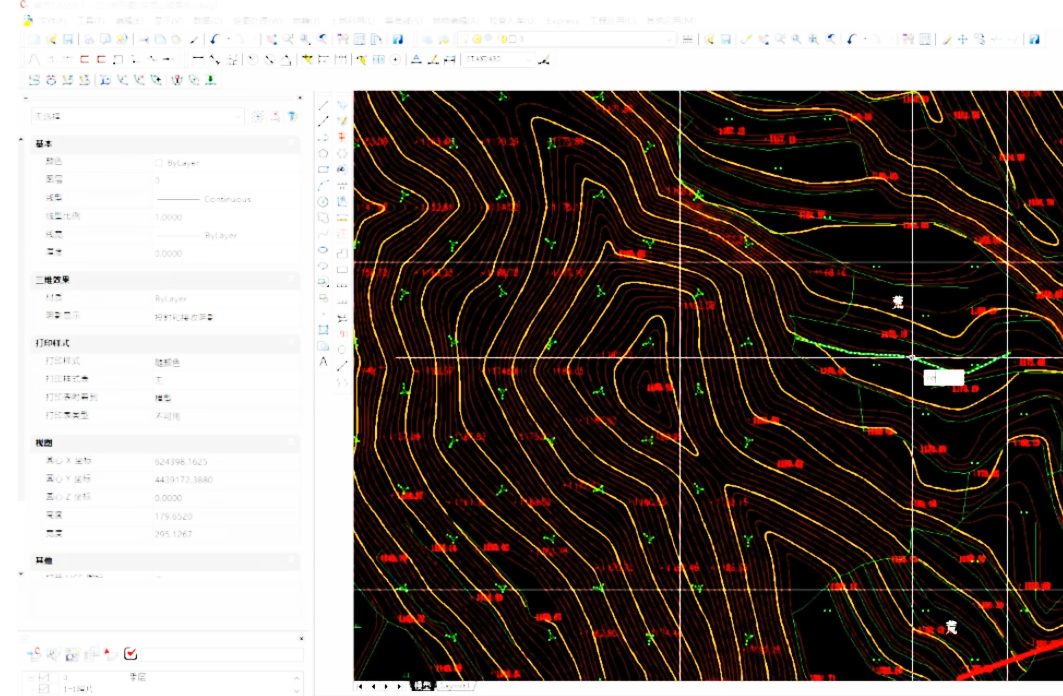Click the next-tab arrow beside the model tab
This screenshot has height=696, width=1063.
click(387, 687)
